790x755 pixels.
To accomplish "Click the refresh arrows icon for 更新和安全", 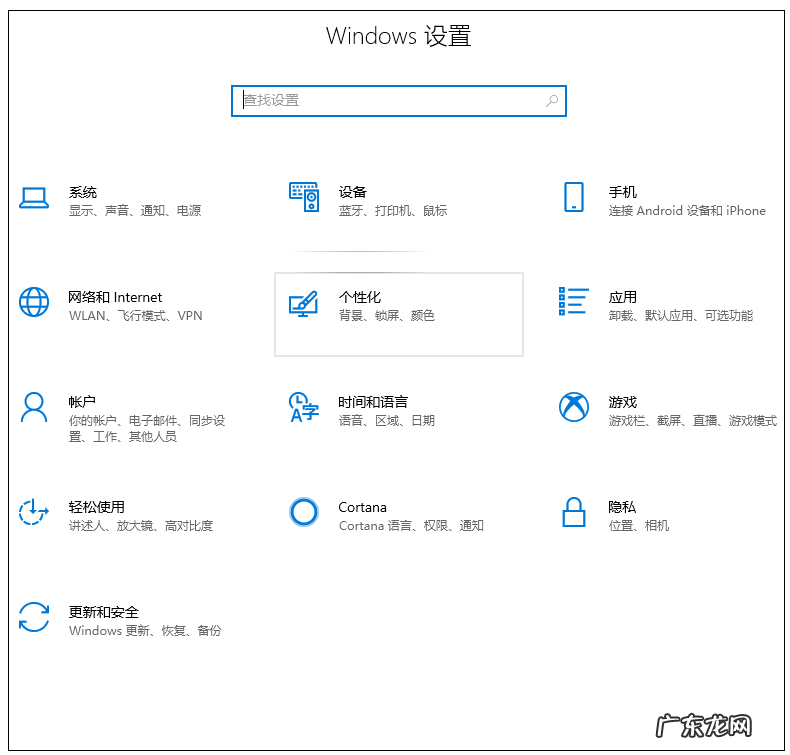I will (34, 616).
